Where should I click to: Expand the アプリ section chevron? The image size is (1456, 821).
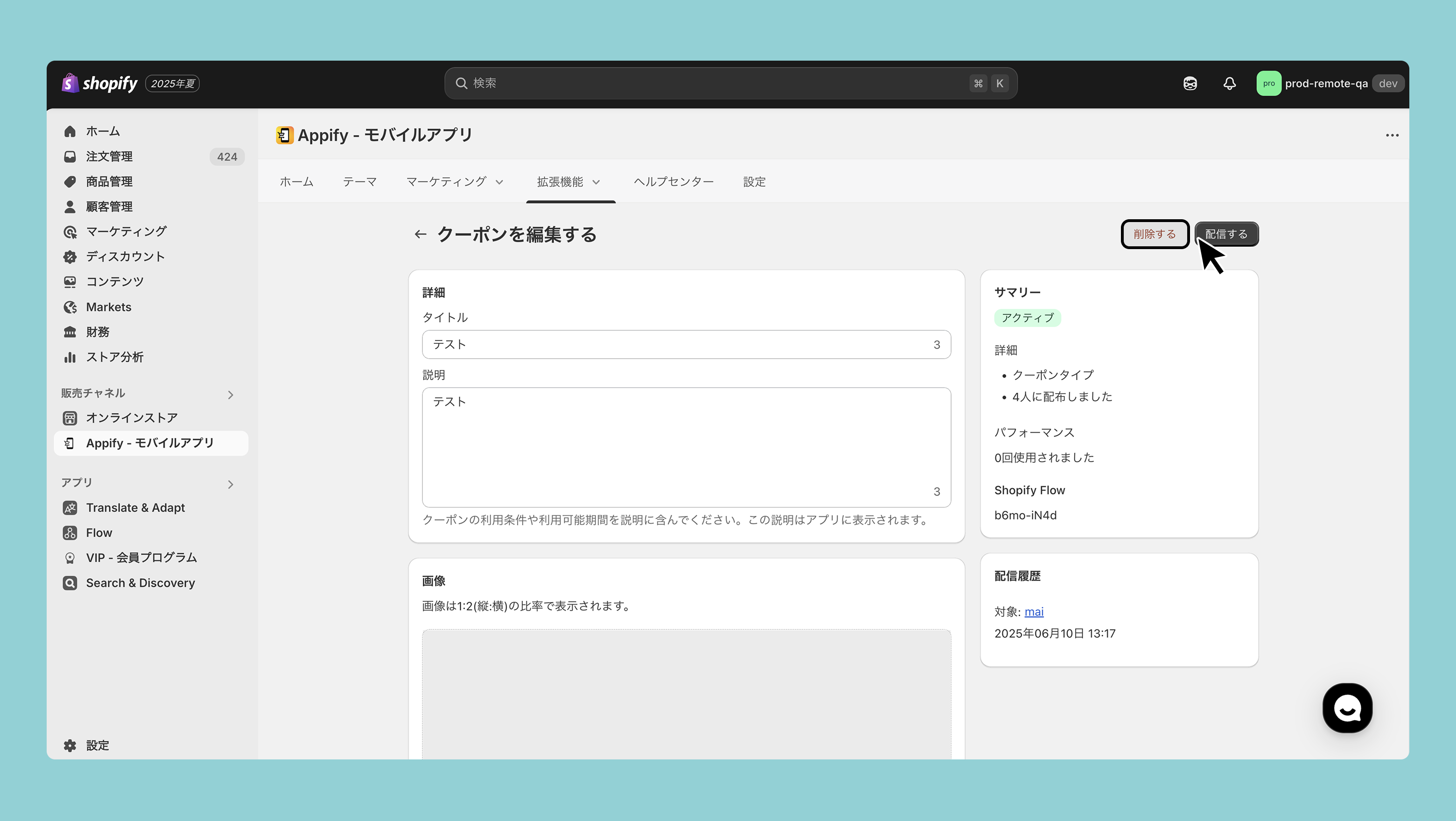pyautogui.click(x=230, y=484)
